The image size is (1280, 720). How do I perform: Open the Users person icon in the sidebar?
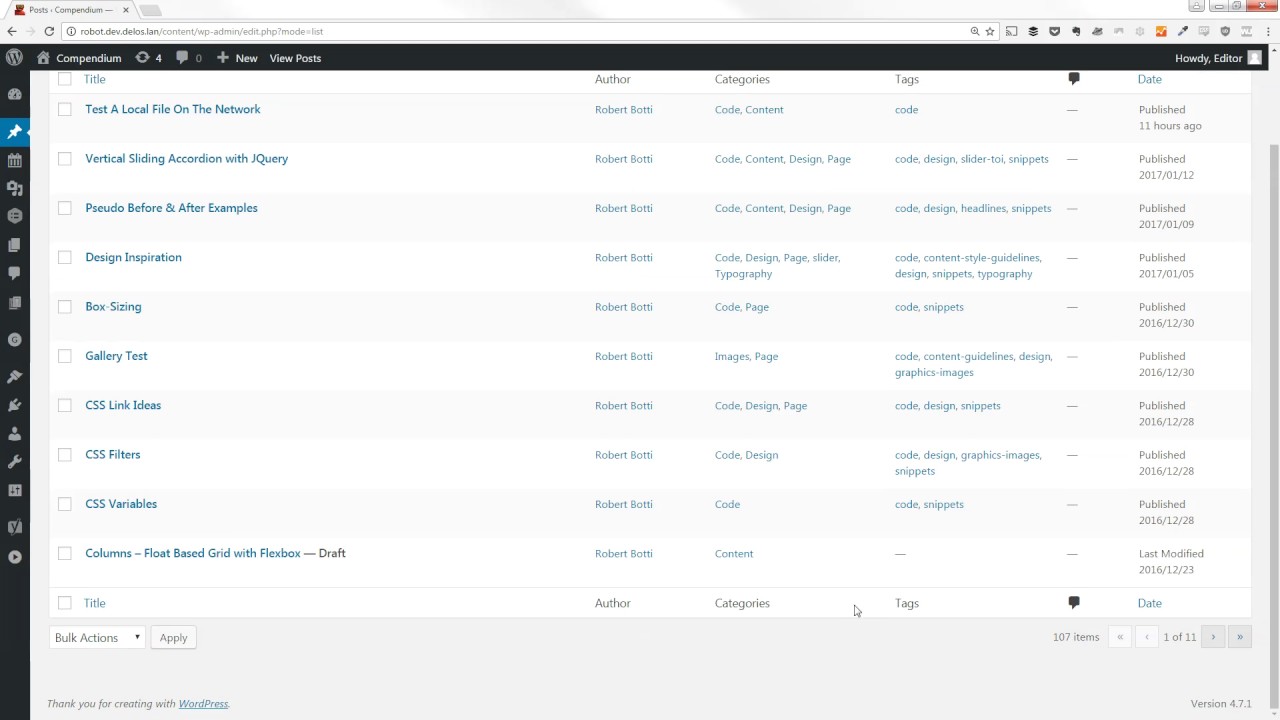click(14, 434)
